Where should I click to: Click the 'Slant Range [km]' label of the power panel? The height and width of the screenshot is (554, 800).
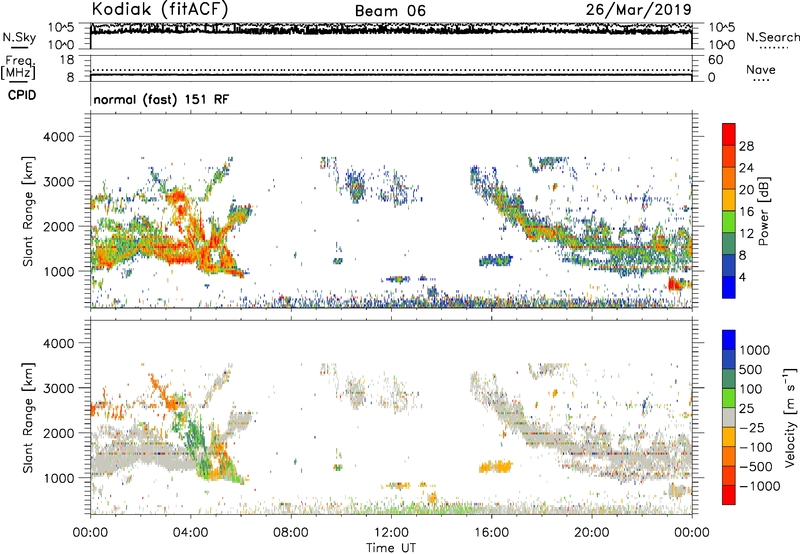[28, 211]
